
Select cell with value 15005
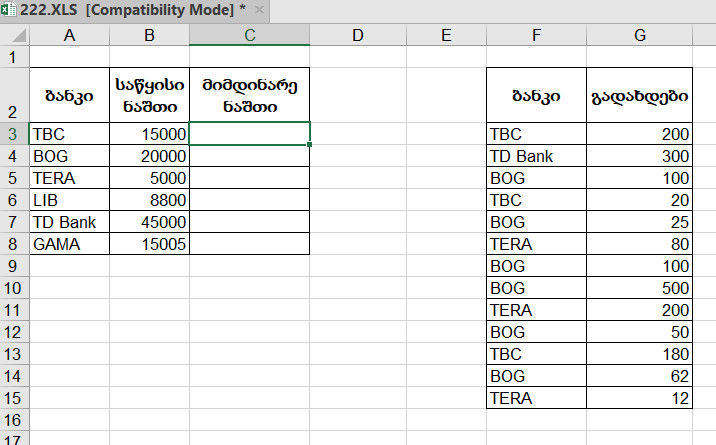coord(149,244)
